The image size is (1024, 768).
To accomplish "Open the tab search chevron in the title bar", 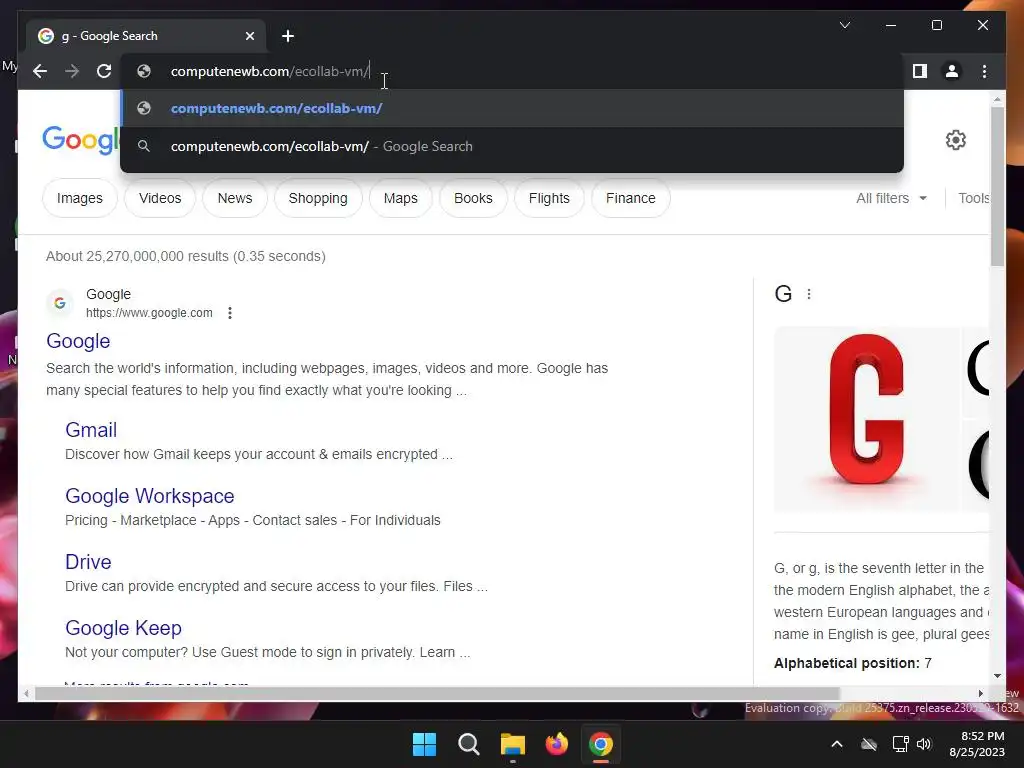I will 844,25.
